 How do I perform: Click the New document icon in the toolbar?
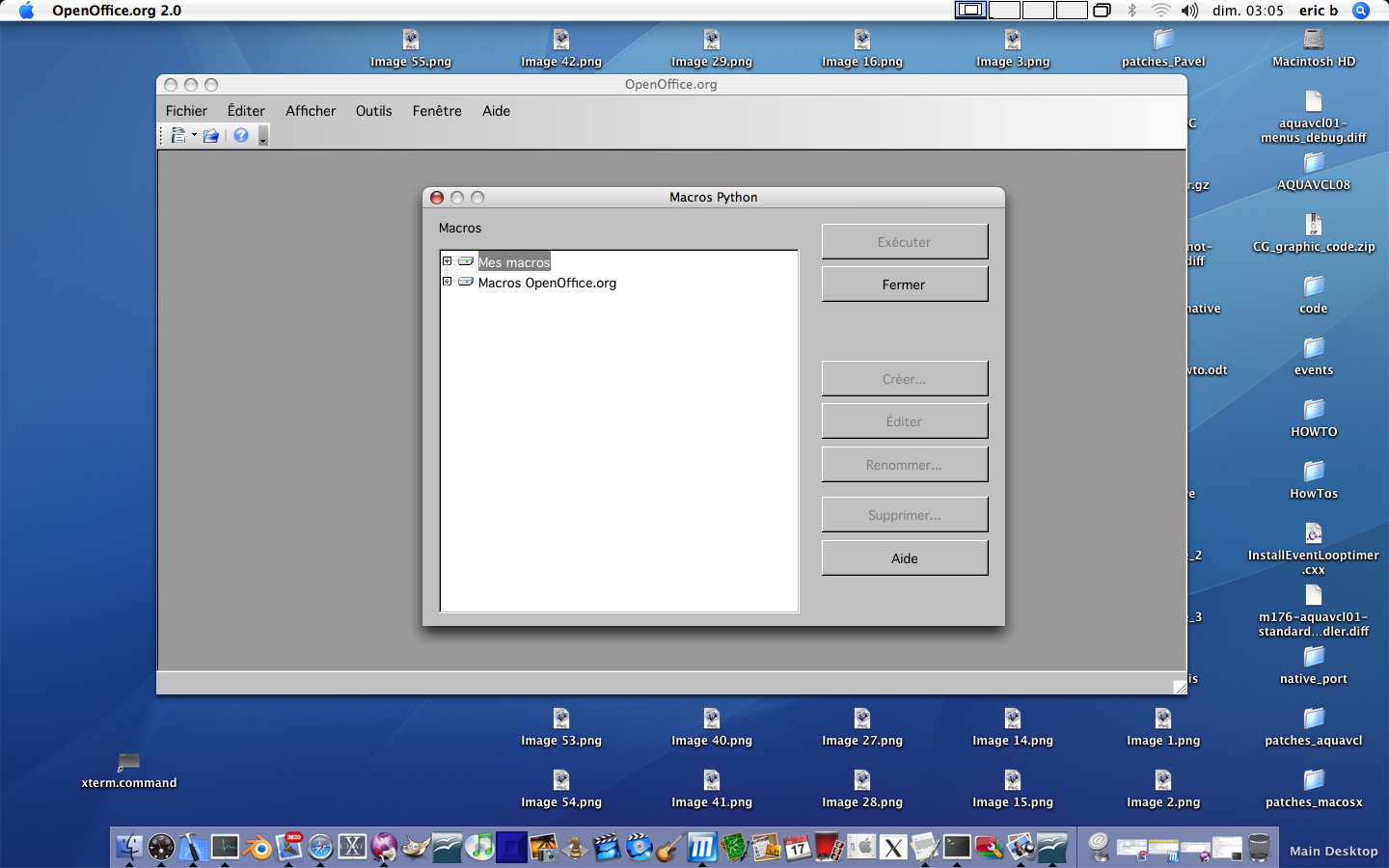[x=177, y=136]
